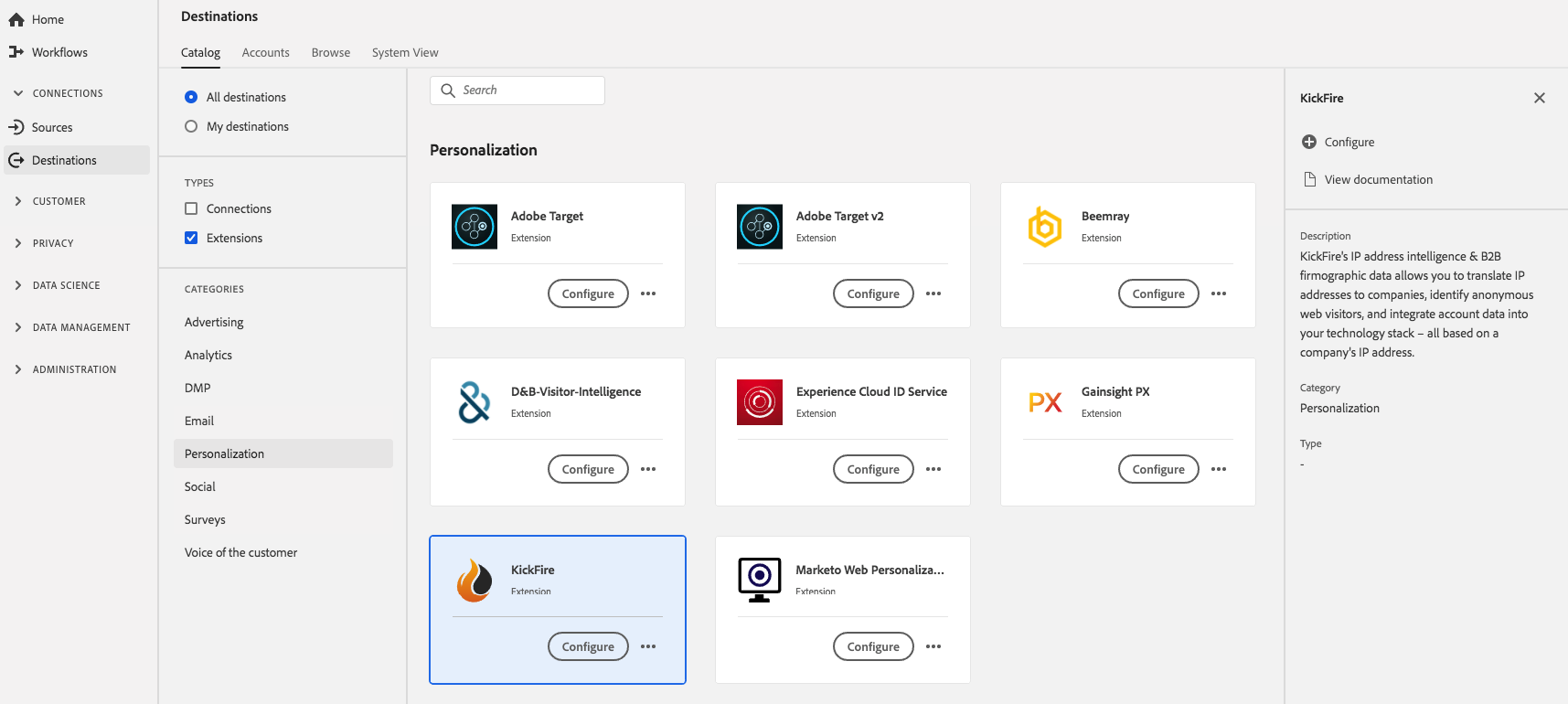Image resolution: width=1568 pixels, height=704 pixels.
Task: Click the Home house icon
Action: pos(16,19)
